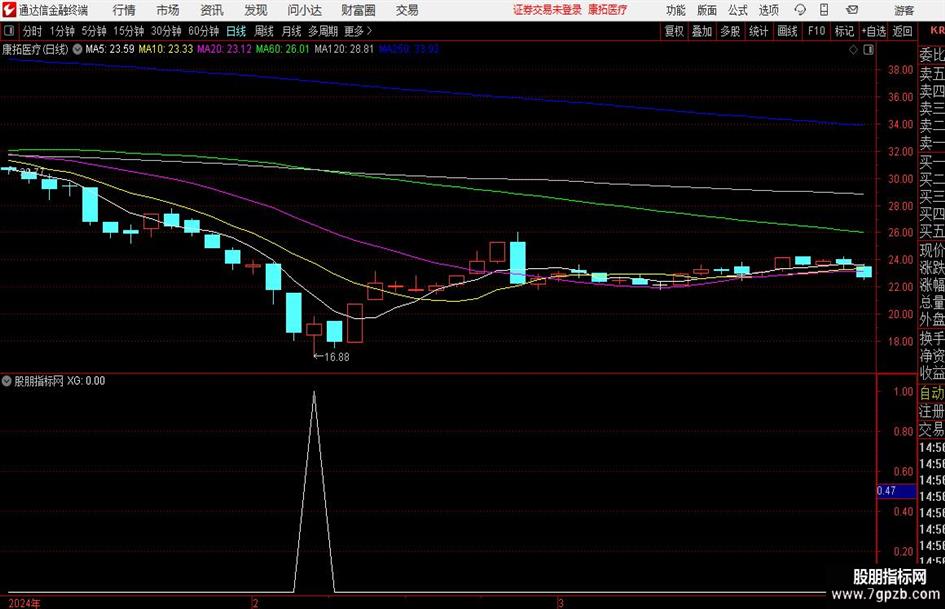Open the 行情 menu
Viewport: 945px width, 609px height.
[x=124, y=10]
